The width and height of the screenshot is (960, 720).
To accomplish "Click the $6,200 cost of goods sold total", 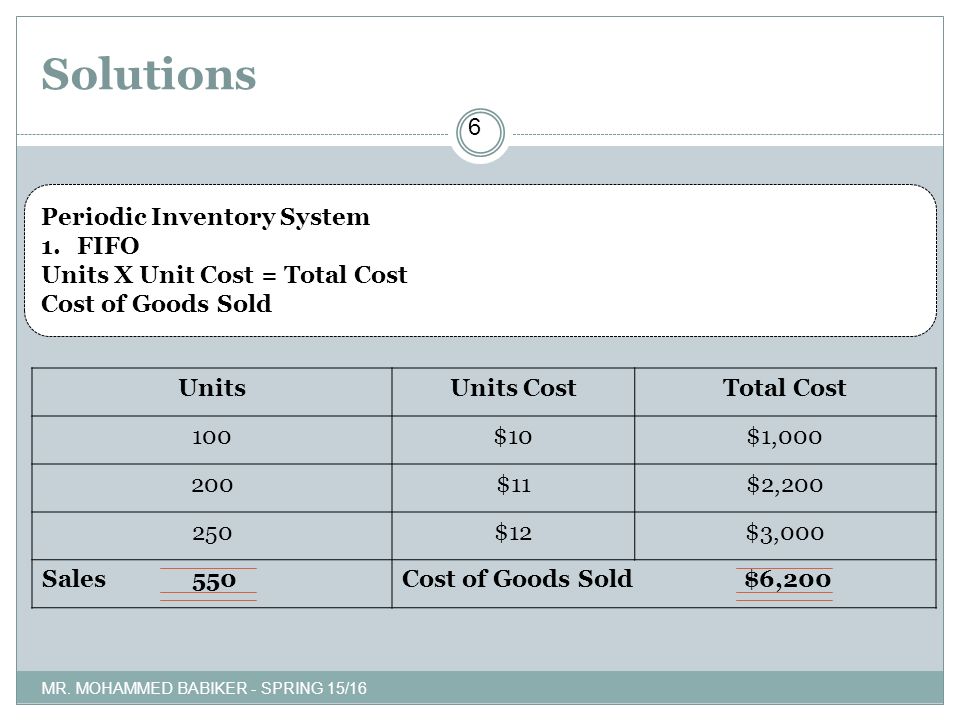I will pos(787,580).
